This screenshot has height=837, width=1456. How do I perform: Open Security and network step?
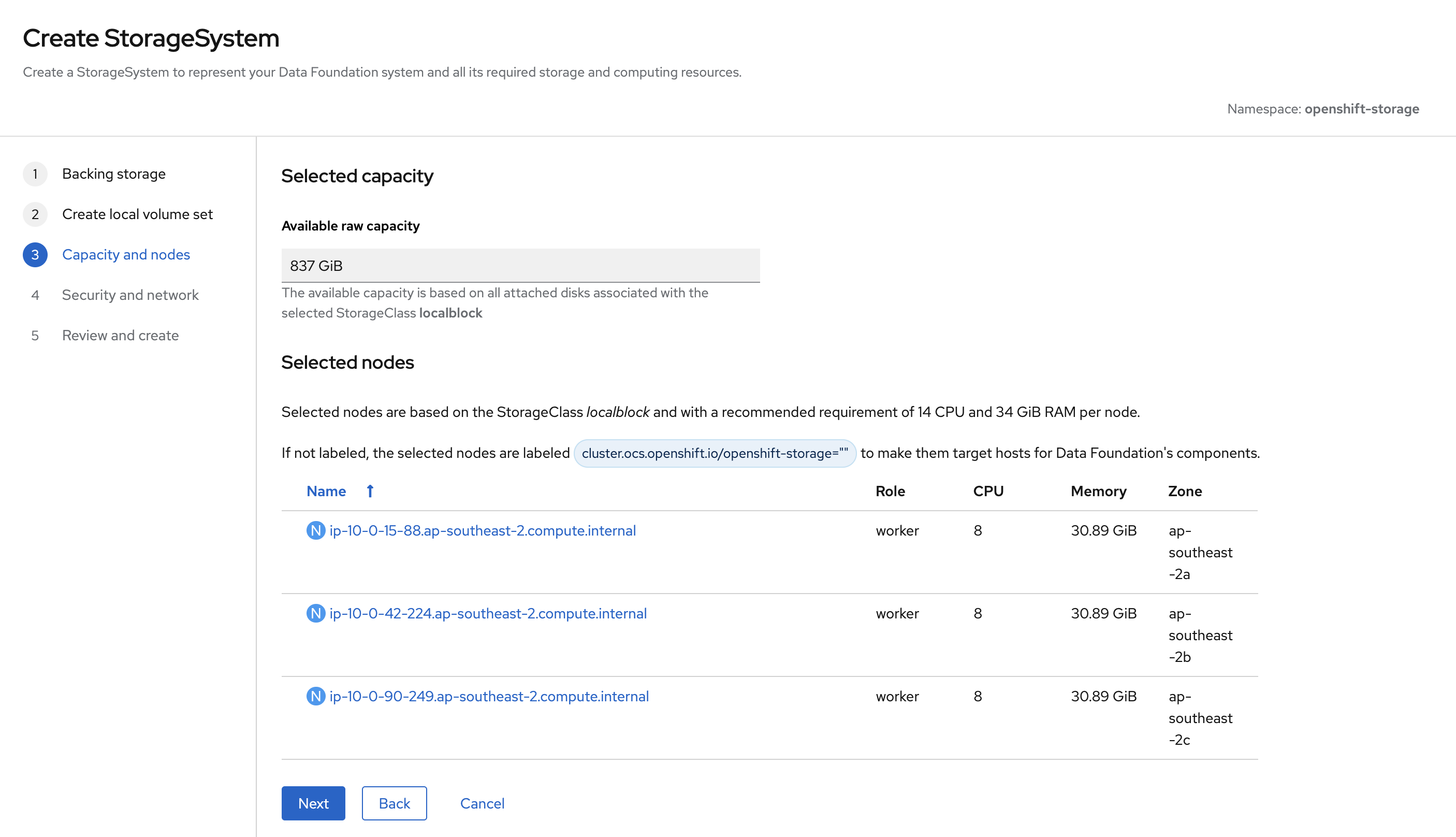click(130, 295)
